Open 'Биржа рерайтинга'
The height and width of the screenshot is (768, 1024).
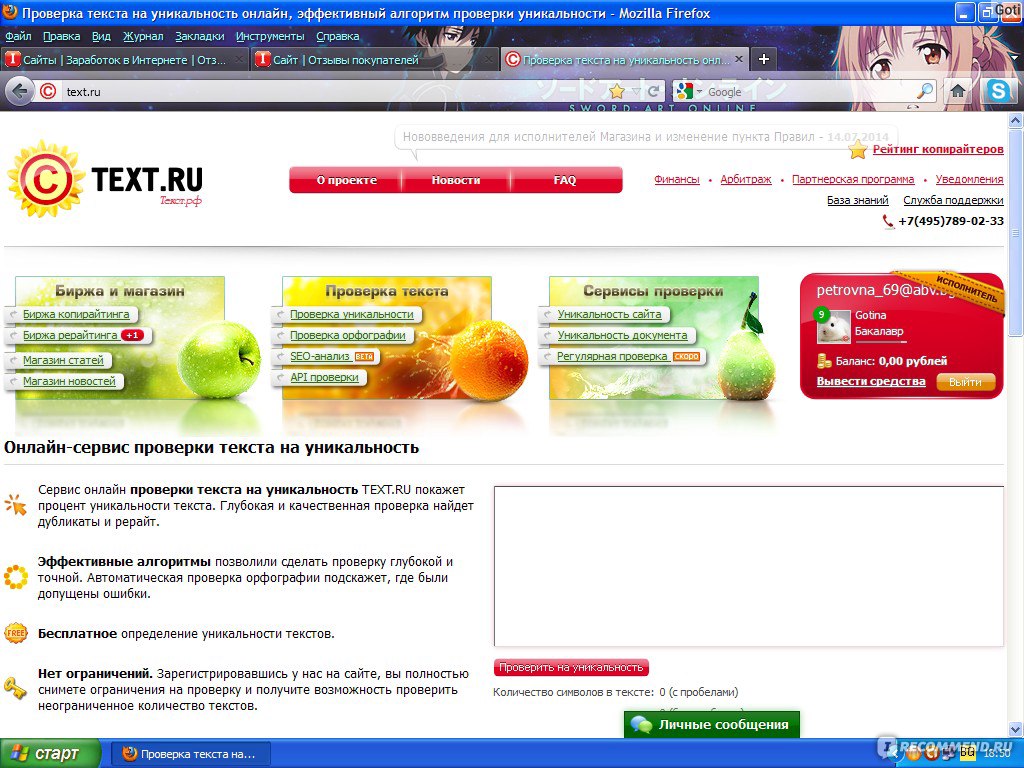click(70, 336)
